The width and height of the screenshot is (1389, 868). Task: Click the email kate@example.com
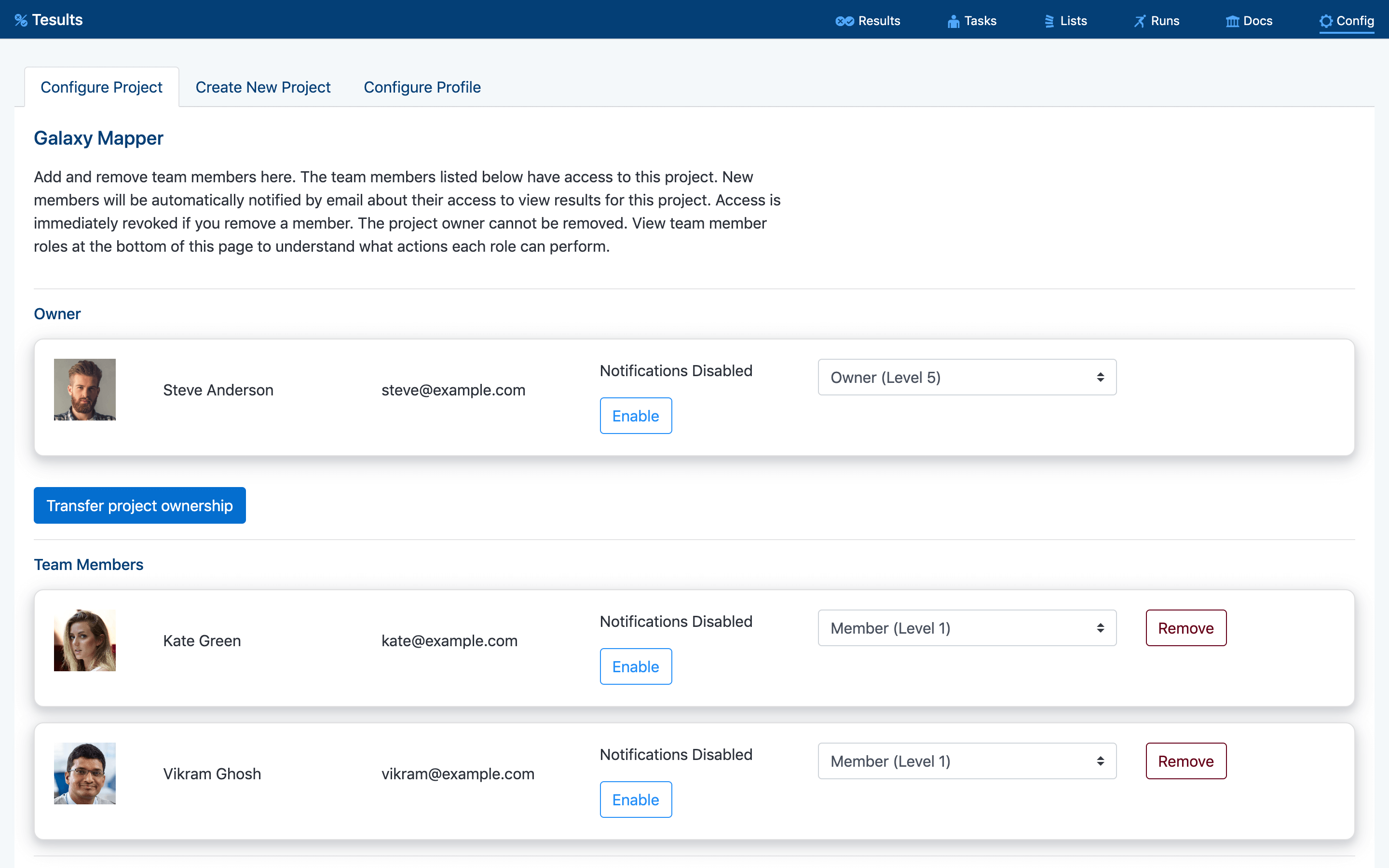pyautogui.click(x=449, y=641)
